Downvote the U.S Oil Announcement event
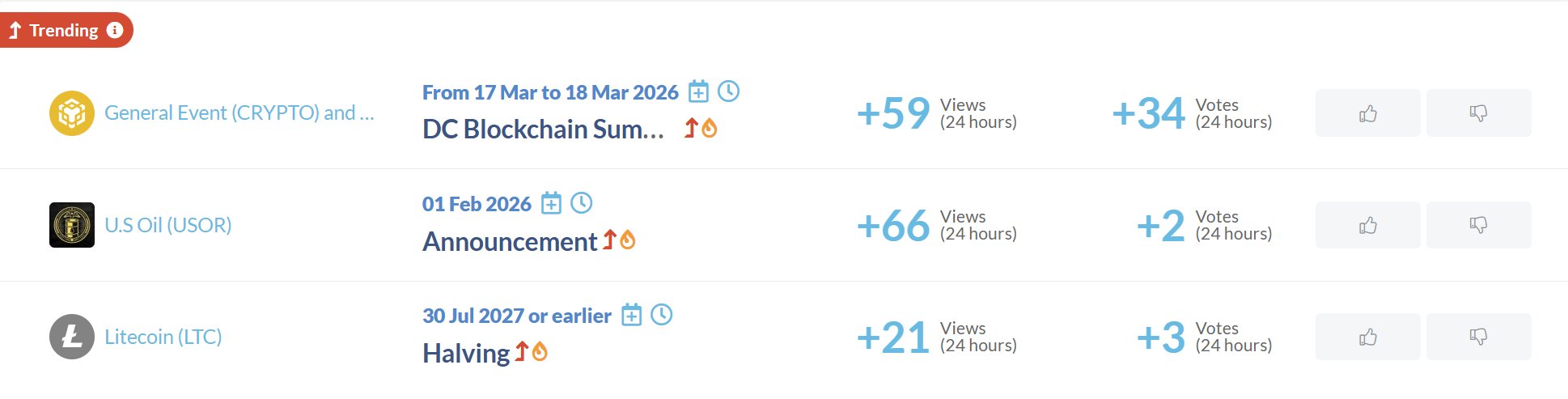1568x399 pixels. click(x=1478, y=225)
